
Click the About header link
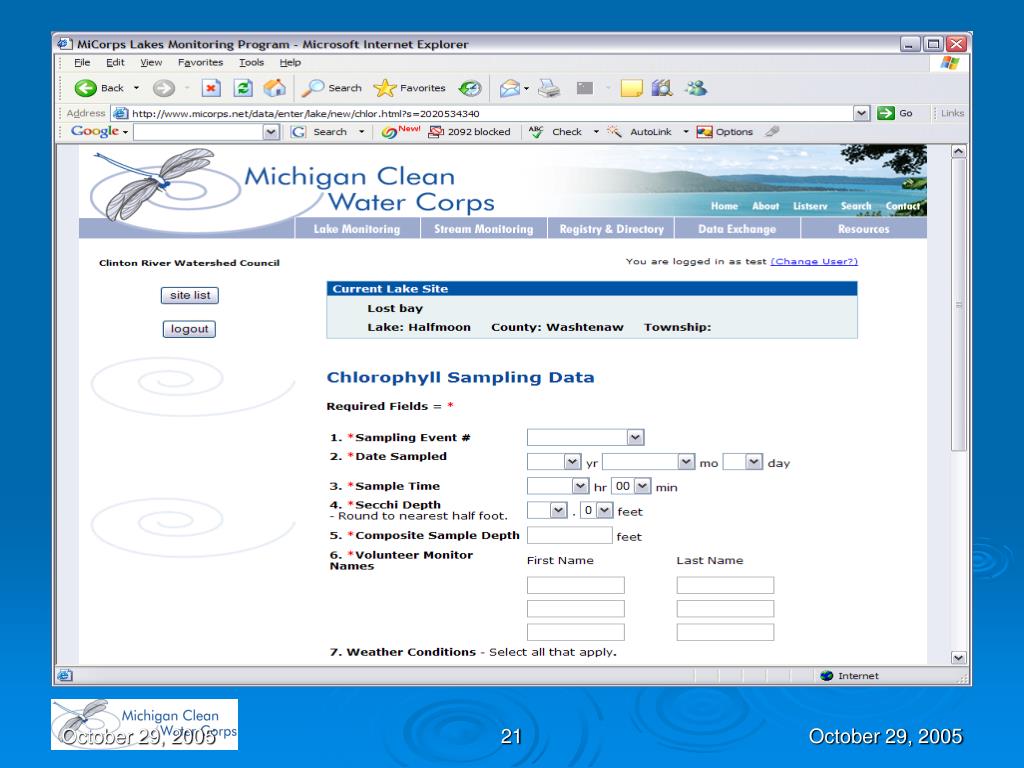point(765,206)
